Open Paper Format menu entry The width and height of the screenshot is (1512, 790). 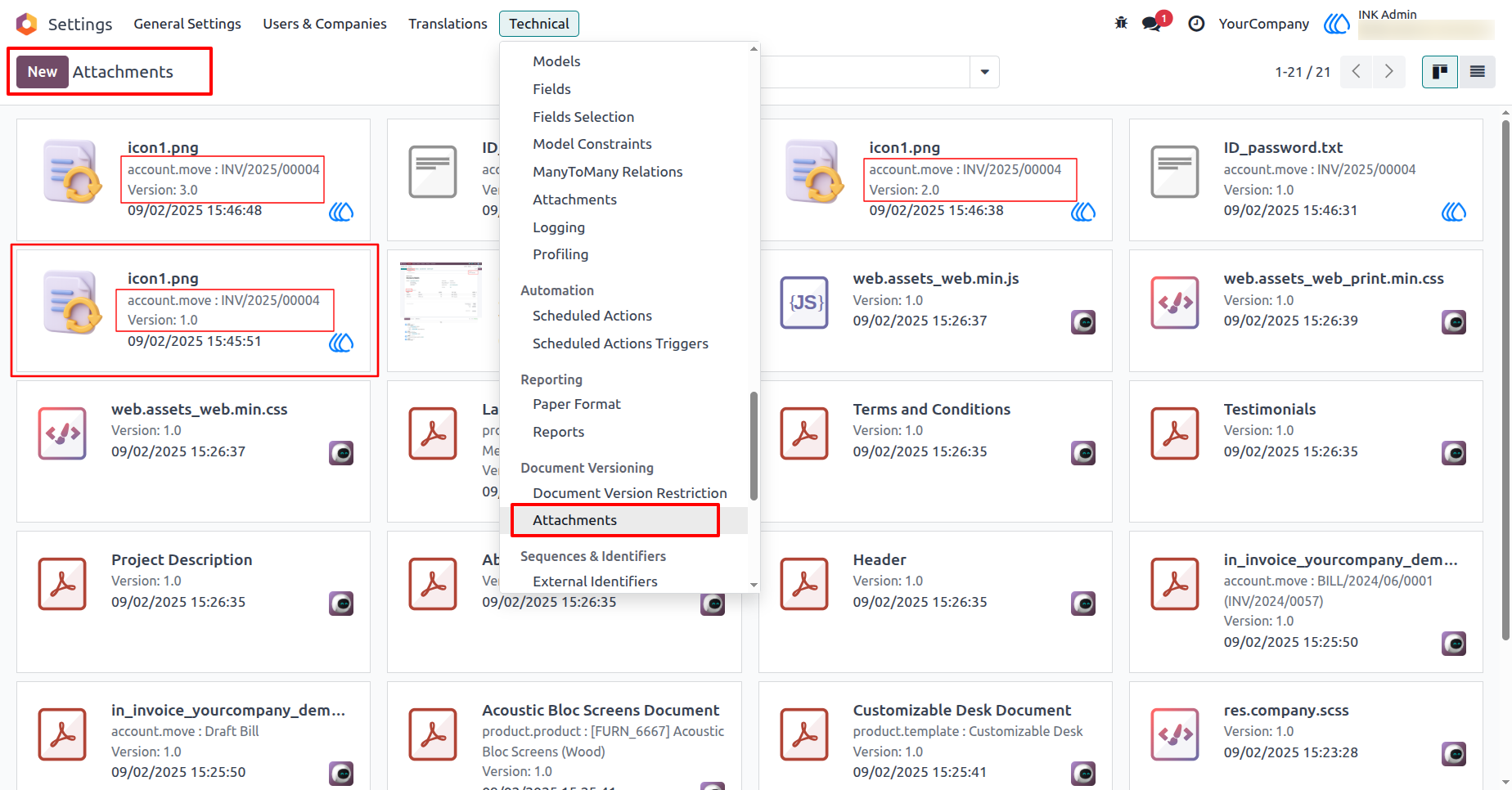point(577,404)
